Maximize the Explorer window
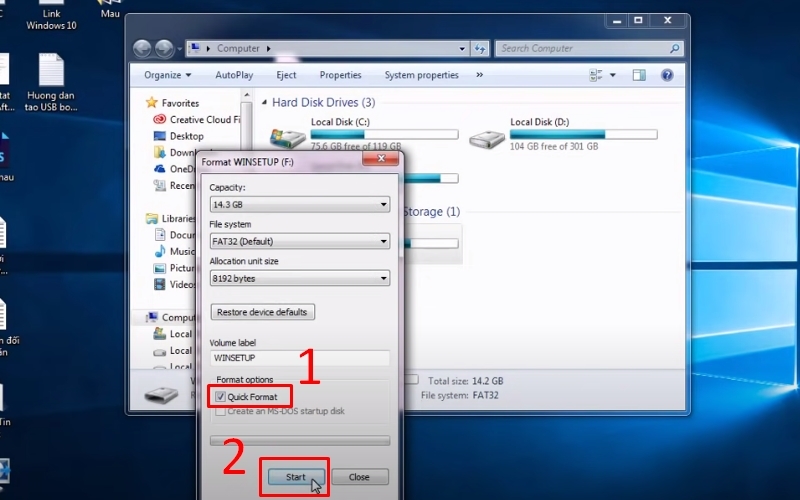Image resolution: width=800 pixels, height=500 pixels. coord(638,20)
